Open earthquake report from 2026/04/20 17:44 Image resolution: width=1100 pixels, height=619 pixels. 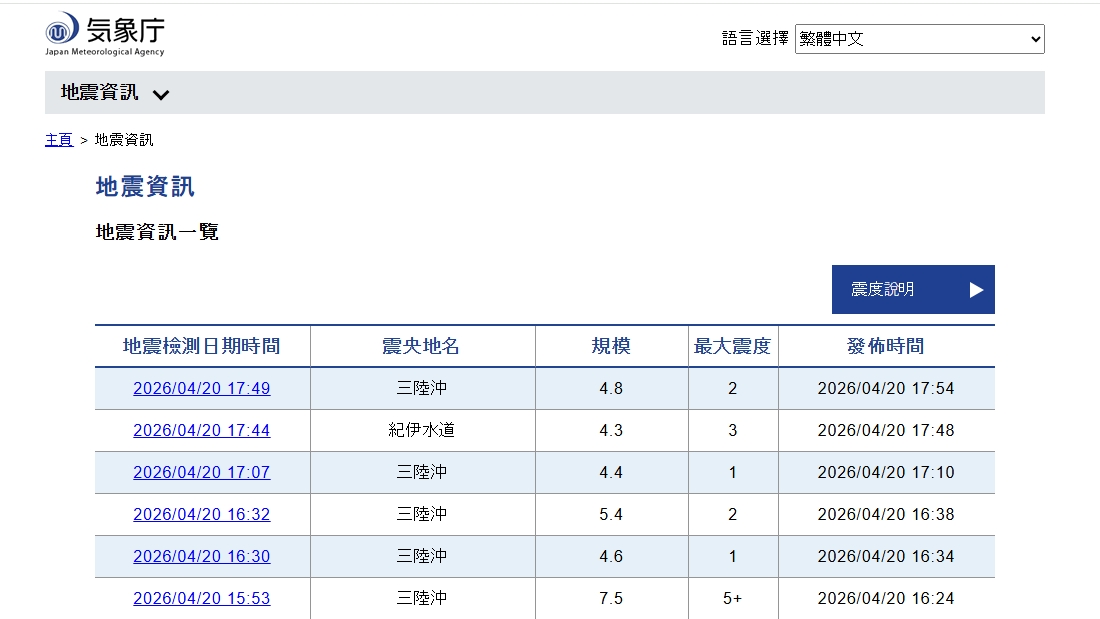[x=201, y=431]
